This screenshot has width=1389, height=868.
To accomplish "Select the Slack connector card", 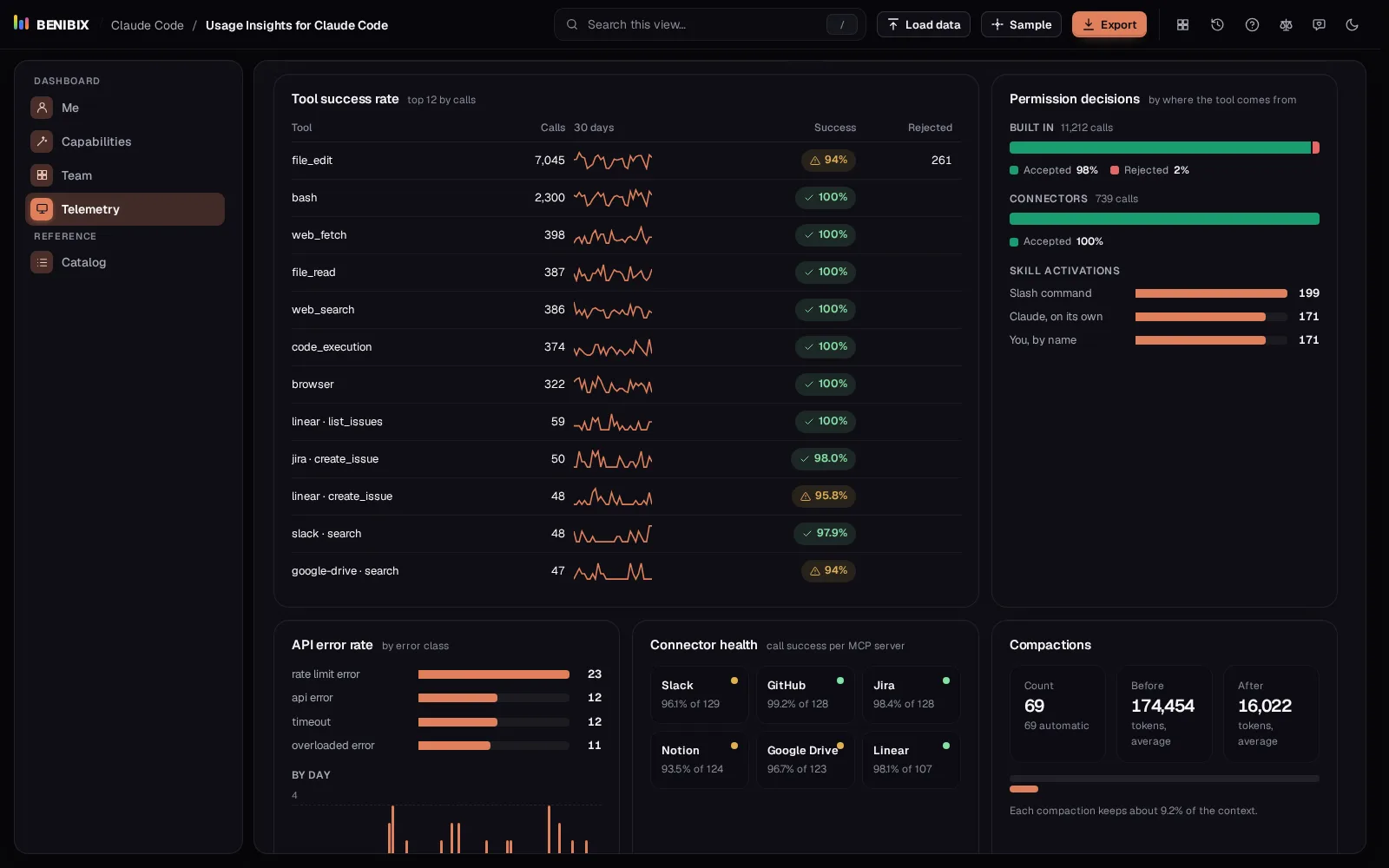I will pos(700,694).
